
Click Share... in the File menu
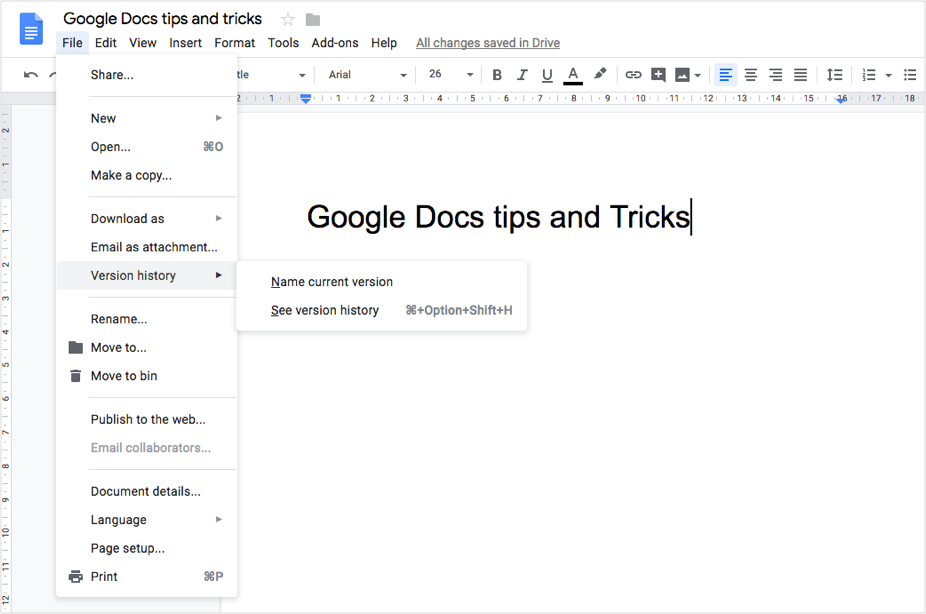112,74
